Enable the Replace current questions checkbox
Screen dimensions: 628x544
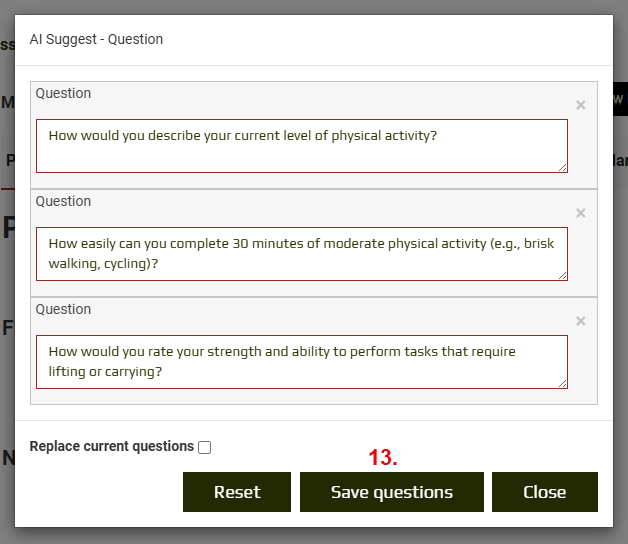(205, 447)
